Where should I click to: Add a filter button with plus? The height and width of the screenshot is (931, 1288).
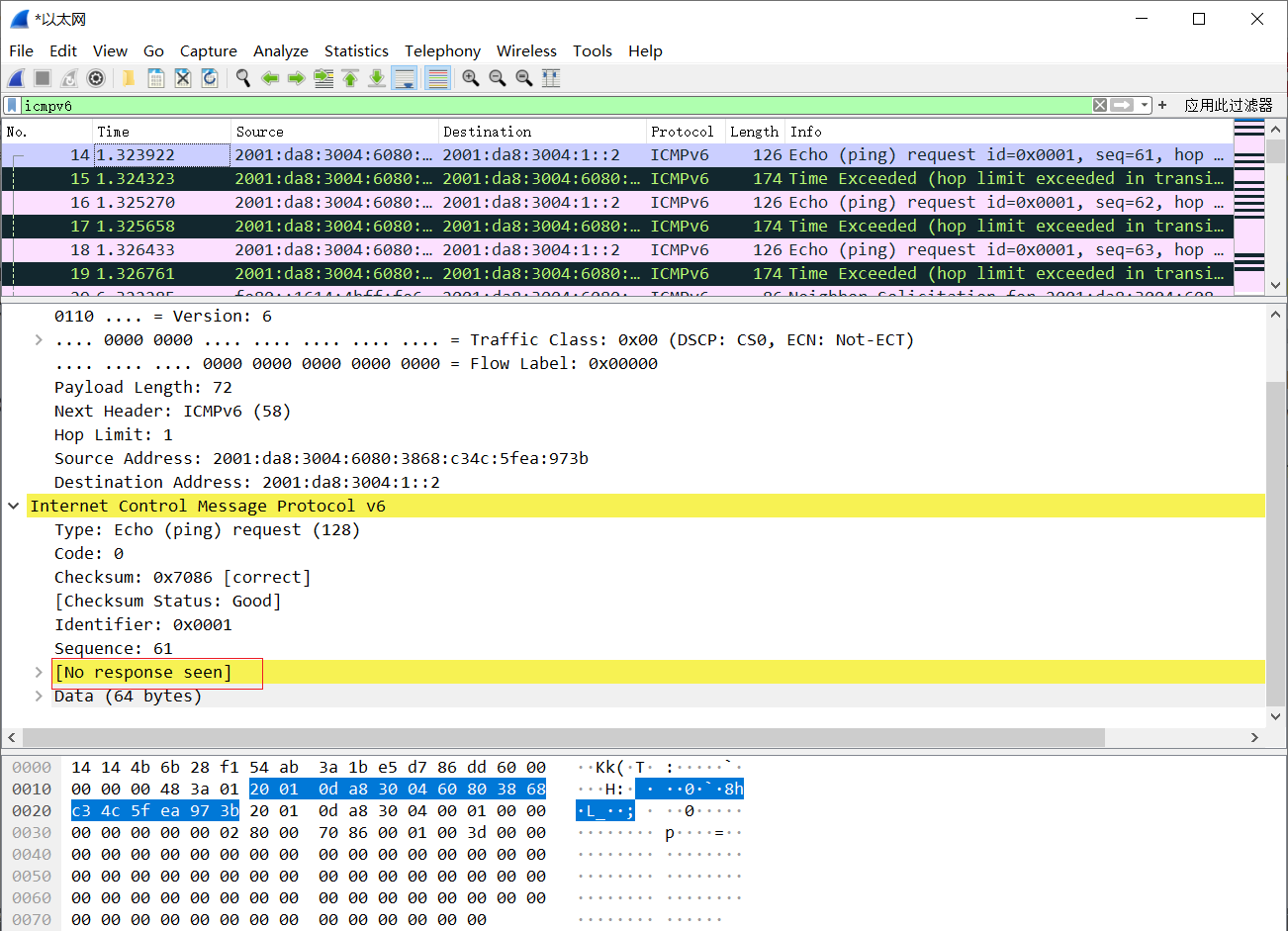(x=1162, y=105)
